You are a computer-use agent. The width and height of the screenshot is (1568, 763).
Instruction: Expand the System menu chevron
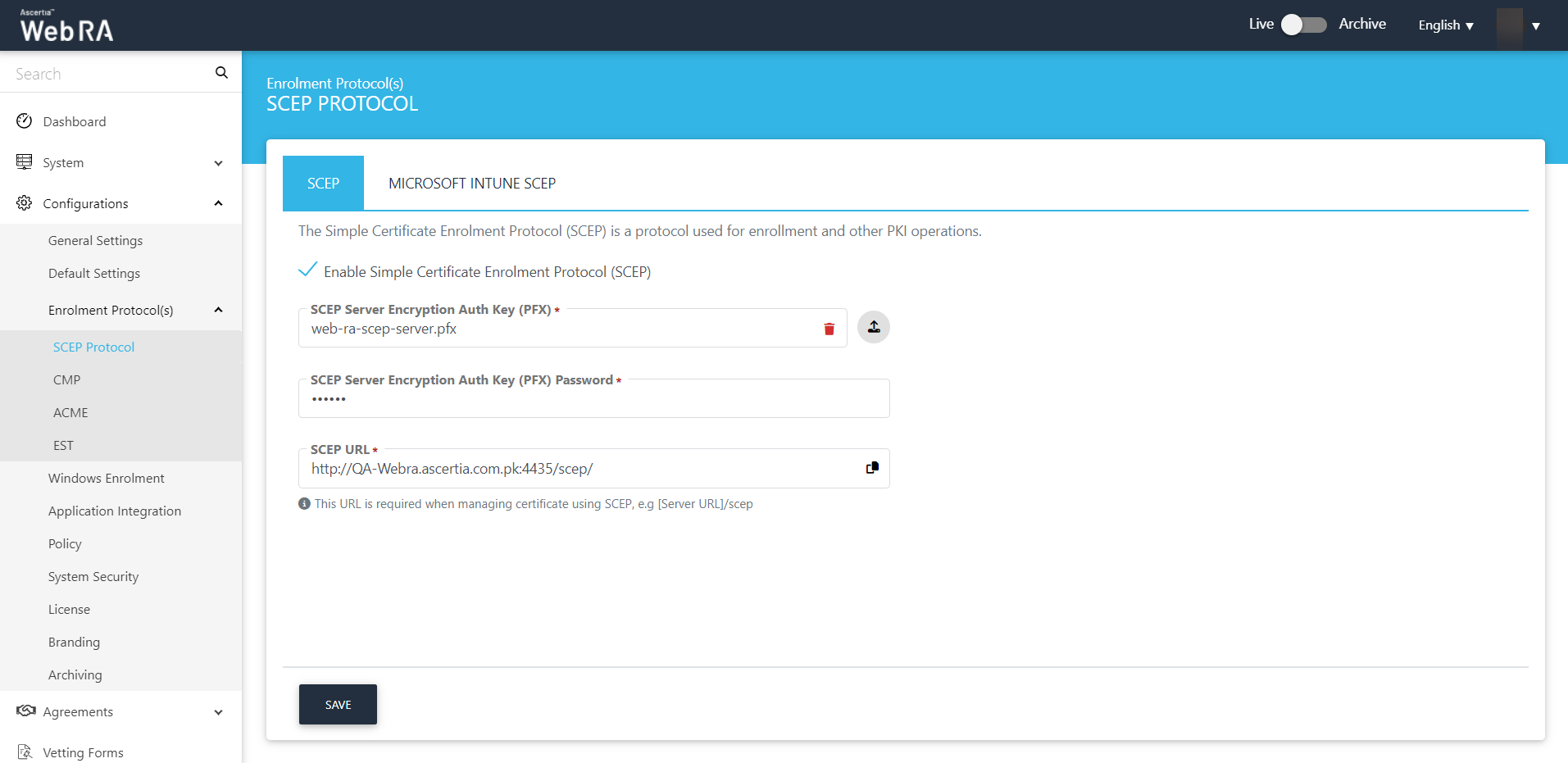coord(218,163)
